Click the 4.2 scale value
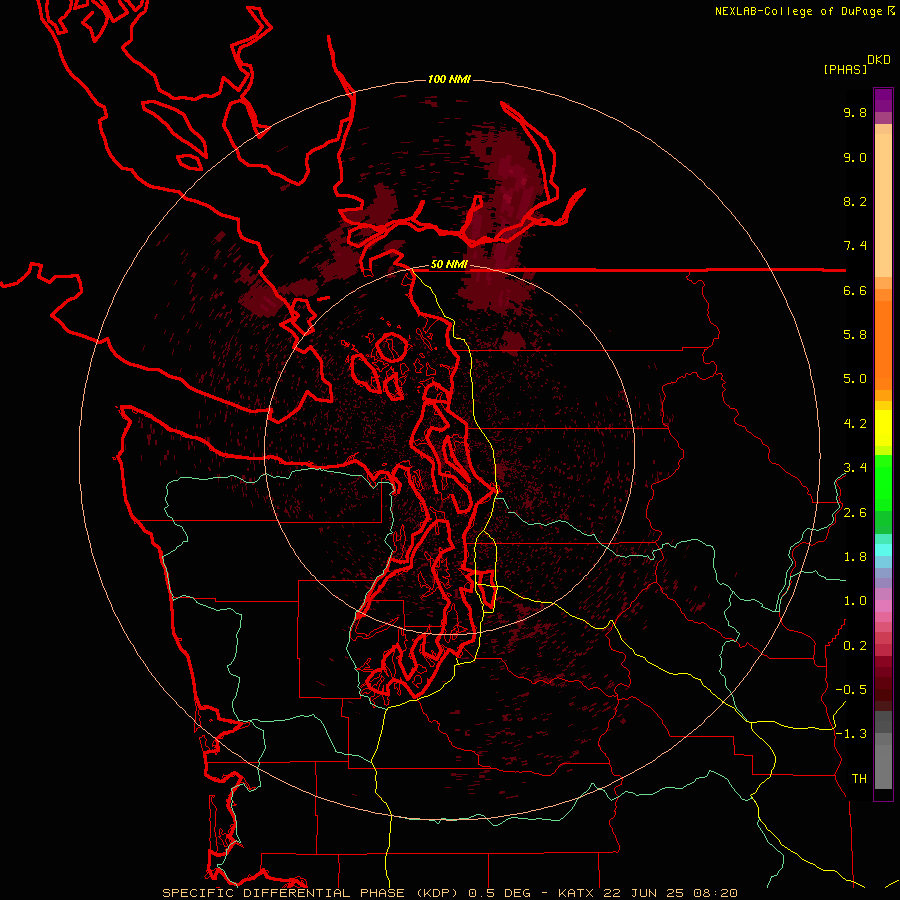The width and height of the screenshot is (900, 900). pyautogui.click(x=855, y=424)
